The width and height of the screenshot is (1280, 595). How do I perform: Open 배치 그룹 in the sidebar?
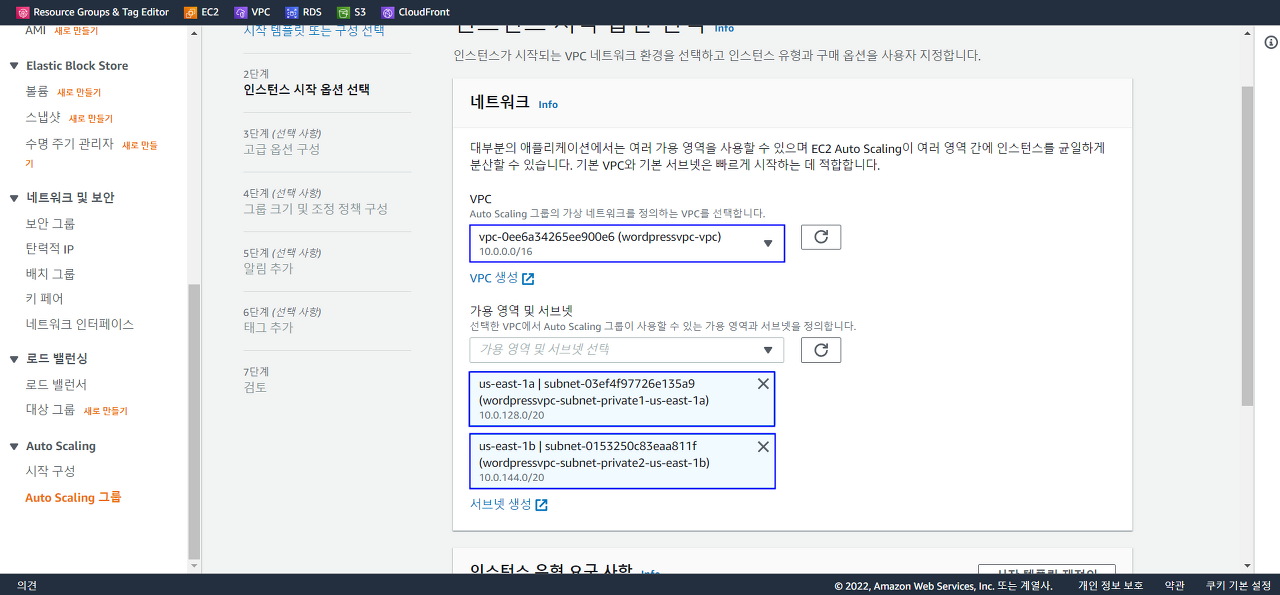[x=50, y=274]
